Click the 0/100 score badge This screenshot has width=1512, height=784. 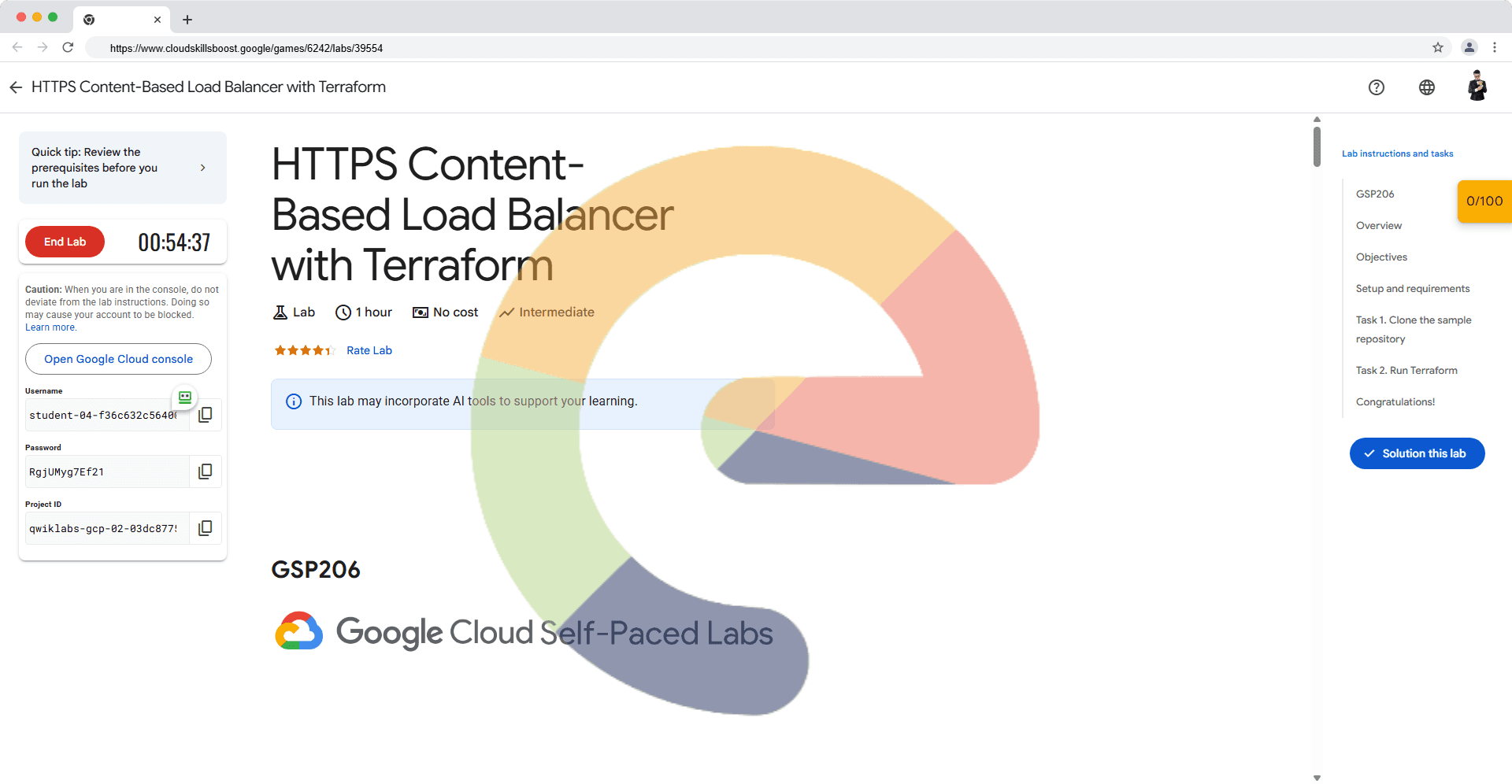[x=1484, y=202]
